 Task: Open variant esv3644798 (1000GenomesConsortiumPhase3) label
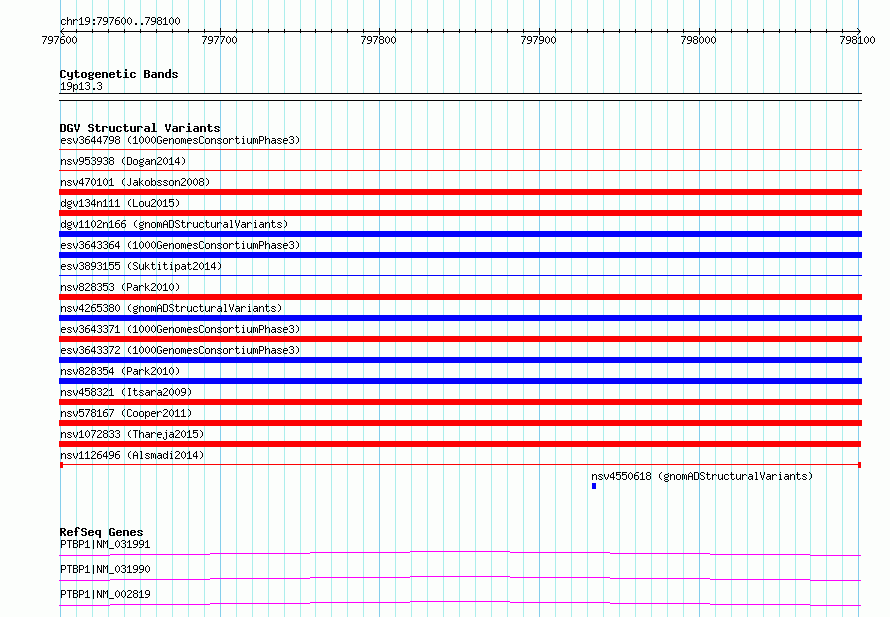180,140
